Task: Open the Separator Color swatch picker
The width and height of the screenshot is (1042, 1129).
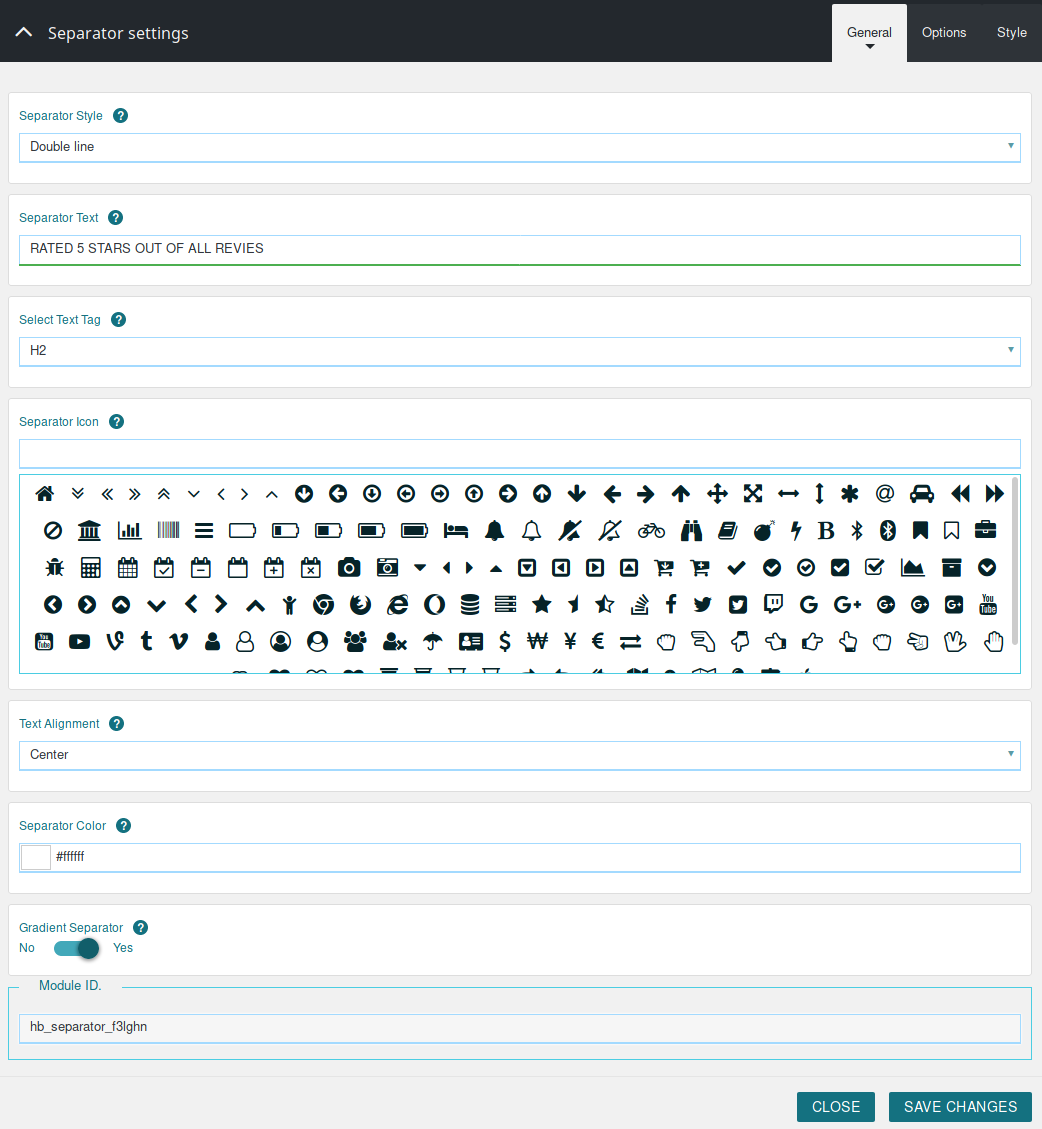Action: point(35,857)
